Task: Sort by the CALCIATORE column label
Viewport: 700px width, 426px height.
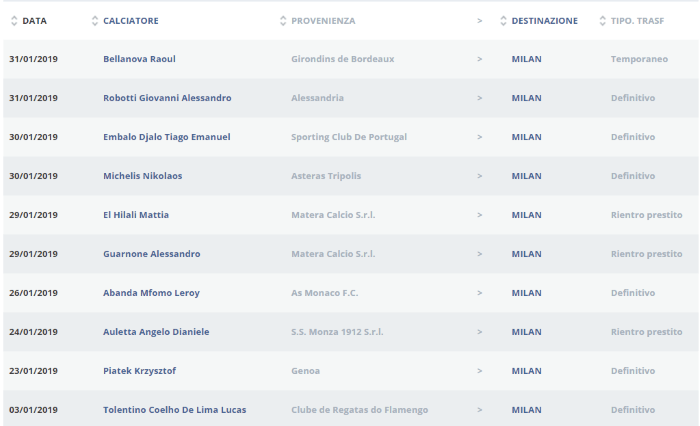Action: 130,21
